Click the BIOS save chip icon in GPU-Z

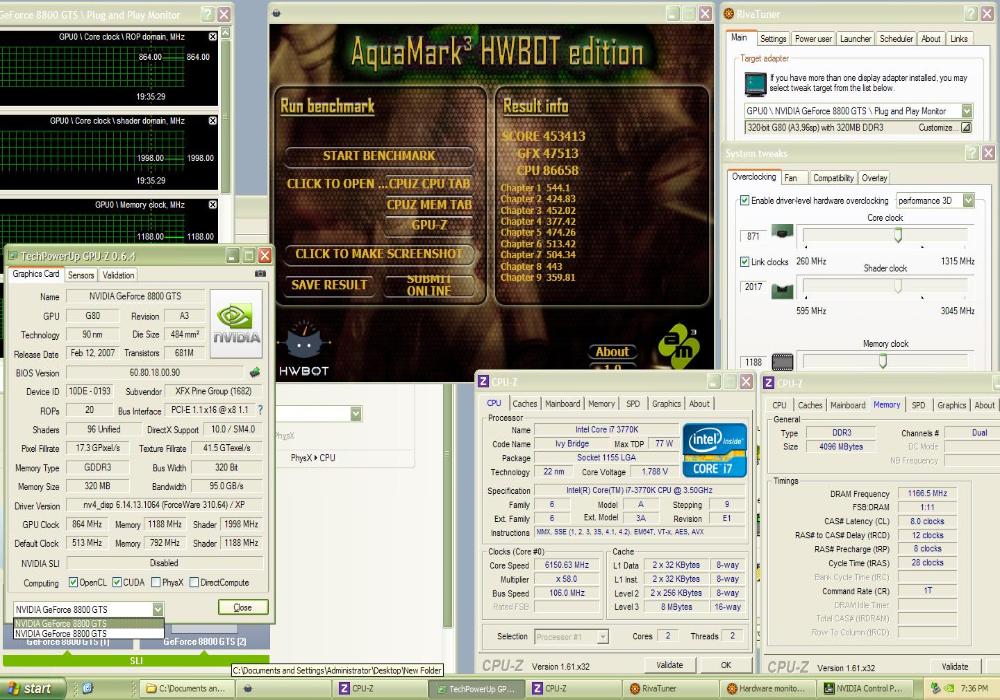click(254, 372)
